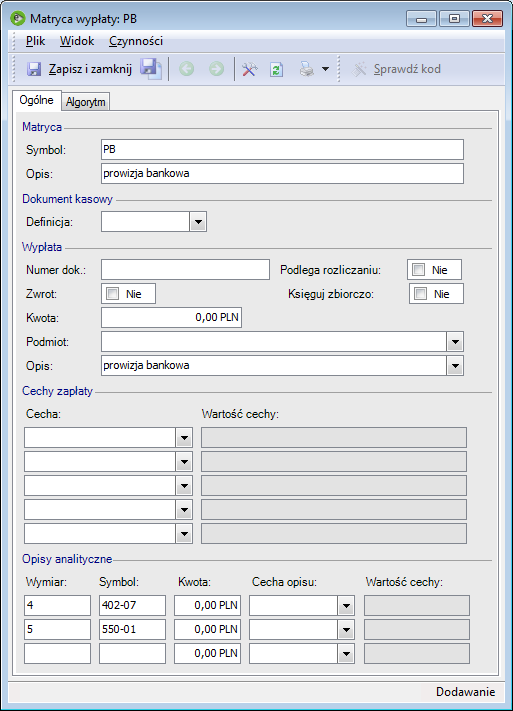Expand the Definicja dropdown
513x711 pixels.
(198, 222)
